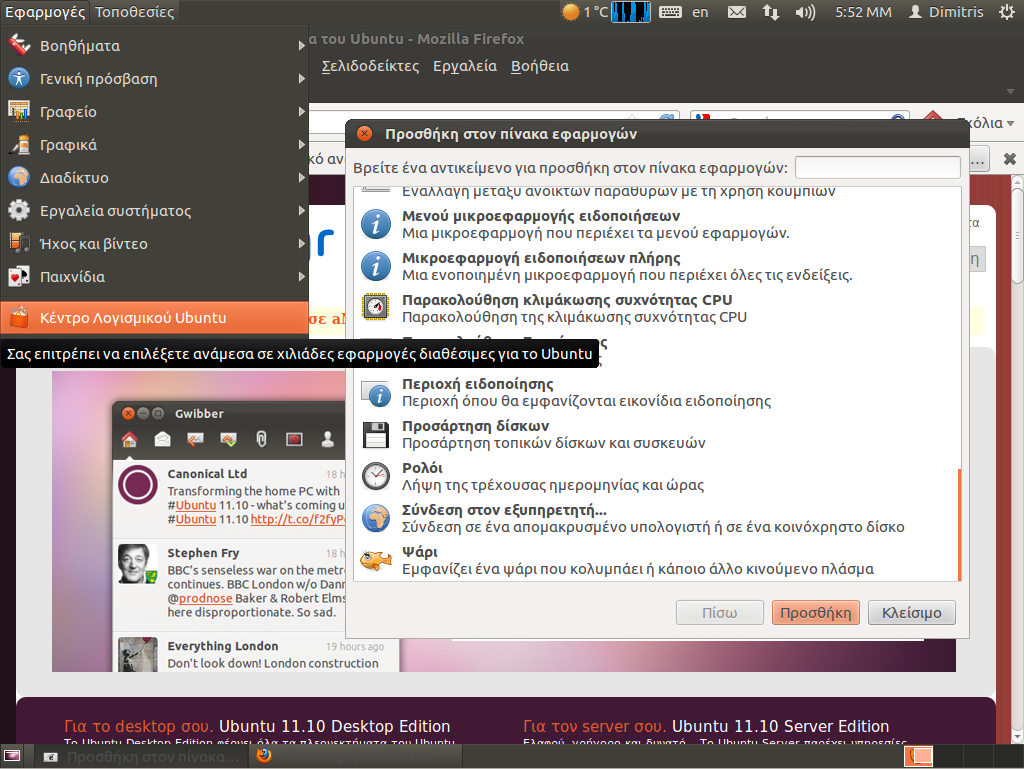Open the network connections indicator
Image resolution: width=1024 pixels, height=769 pixels.
(x=771, y=12)
